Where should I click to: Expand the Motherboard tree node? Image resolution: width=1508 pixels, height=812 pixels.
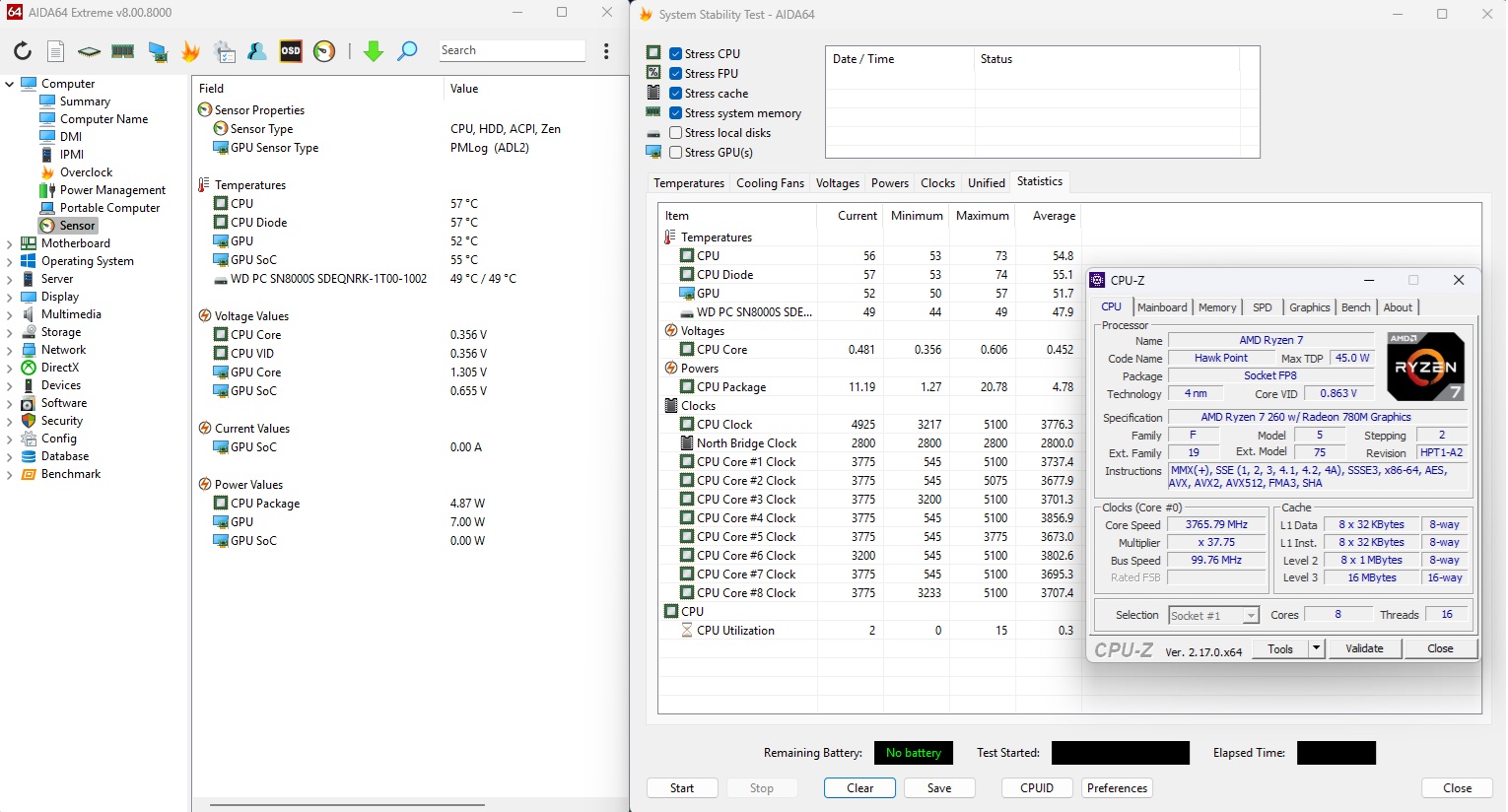click(10, 243)
